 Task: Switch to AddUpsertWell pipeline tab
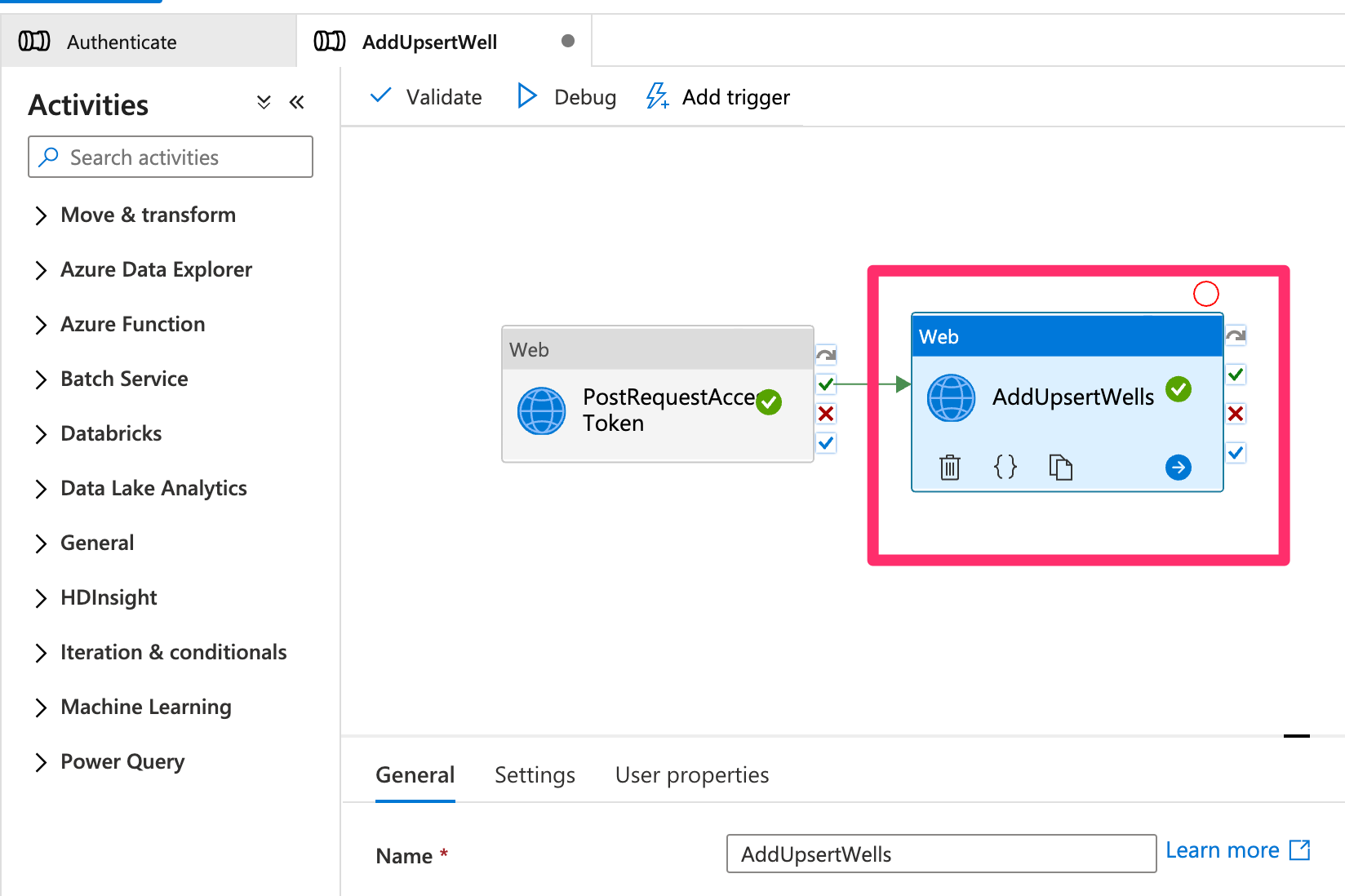pos(444,41)
